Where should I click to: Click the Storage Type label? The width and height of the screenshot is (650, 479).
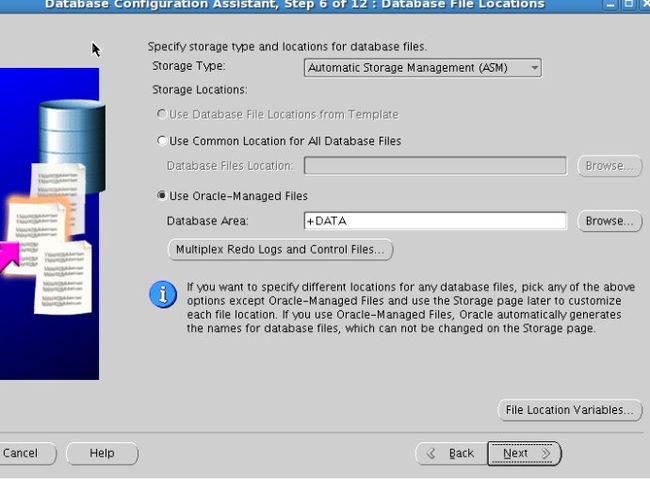click(x=189, y=66)
